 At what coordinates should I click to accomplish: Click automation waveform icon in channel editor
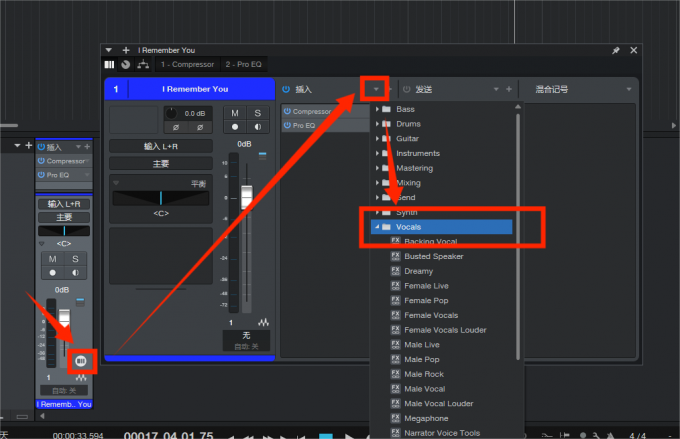click(x=263, y=322)
